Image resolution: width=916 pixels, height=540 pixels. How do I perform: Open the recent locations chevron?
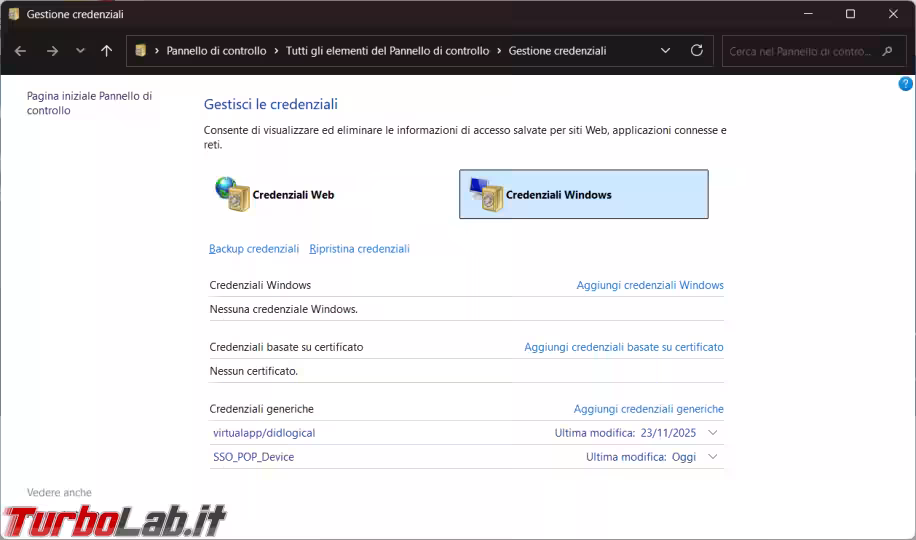click(x=80, y=51)
